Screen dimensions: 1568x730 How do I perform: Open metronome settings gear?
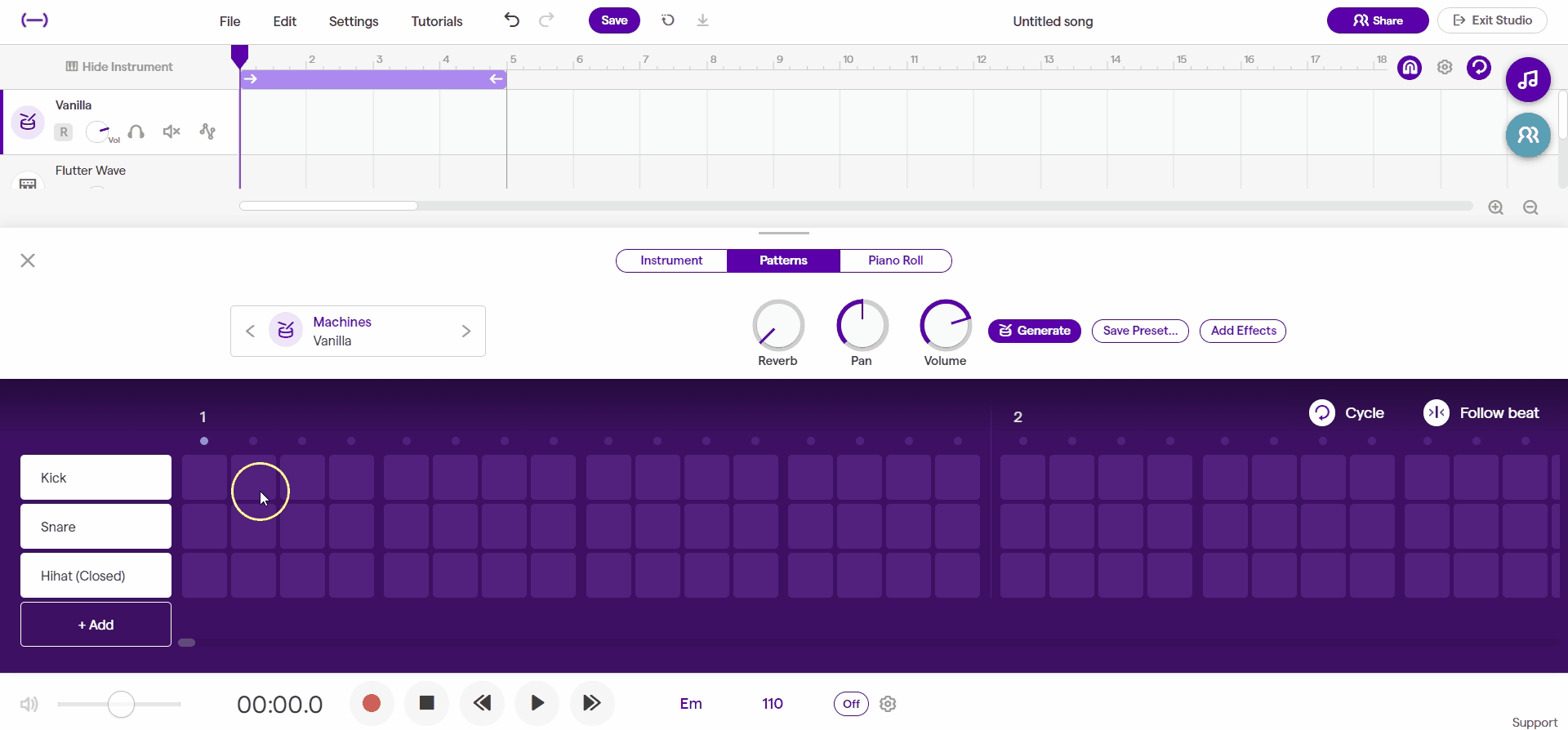[x=889, y=704]
